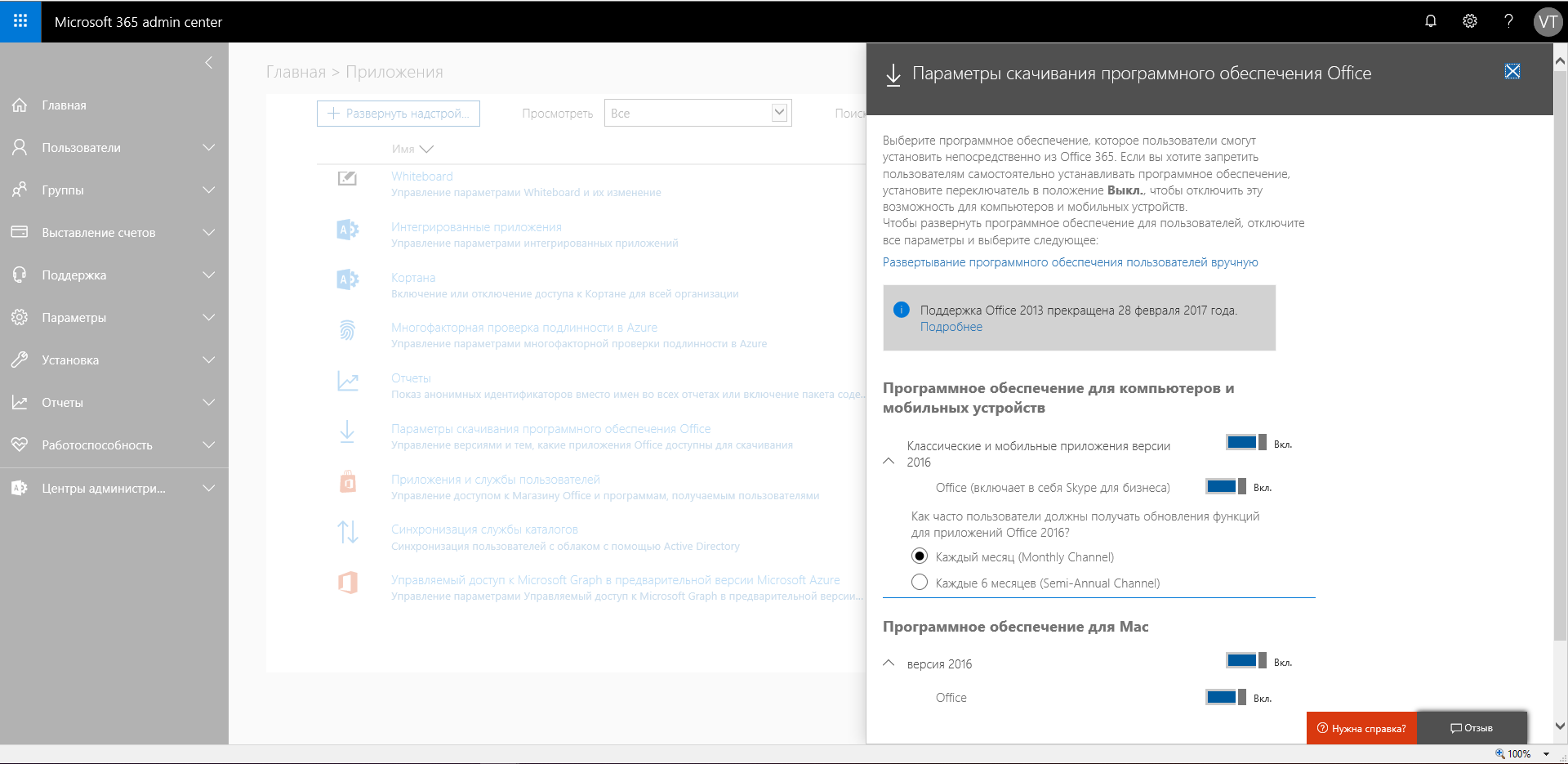
Task: Expand the Параметры menu chevron
Action: pyautogui.click(x=209, y=317)
